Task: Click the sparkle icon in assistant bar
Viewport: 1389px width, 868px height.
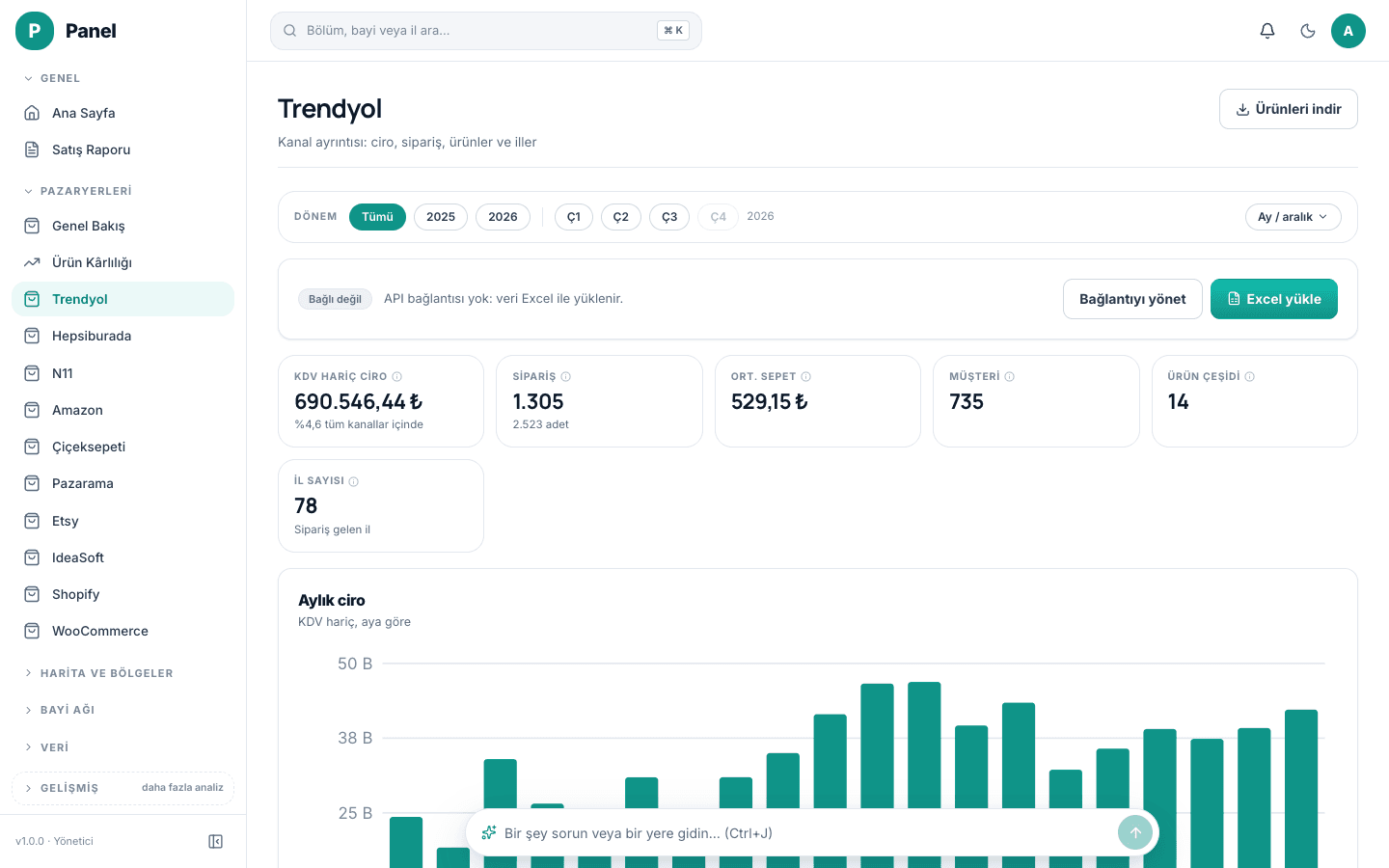Action: 489,833
